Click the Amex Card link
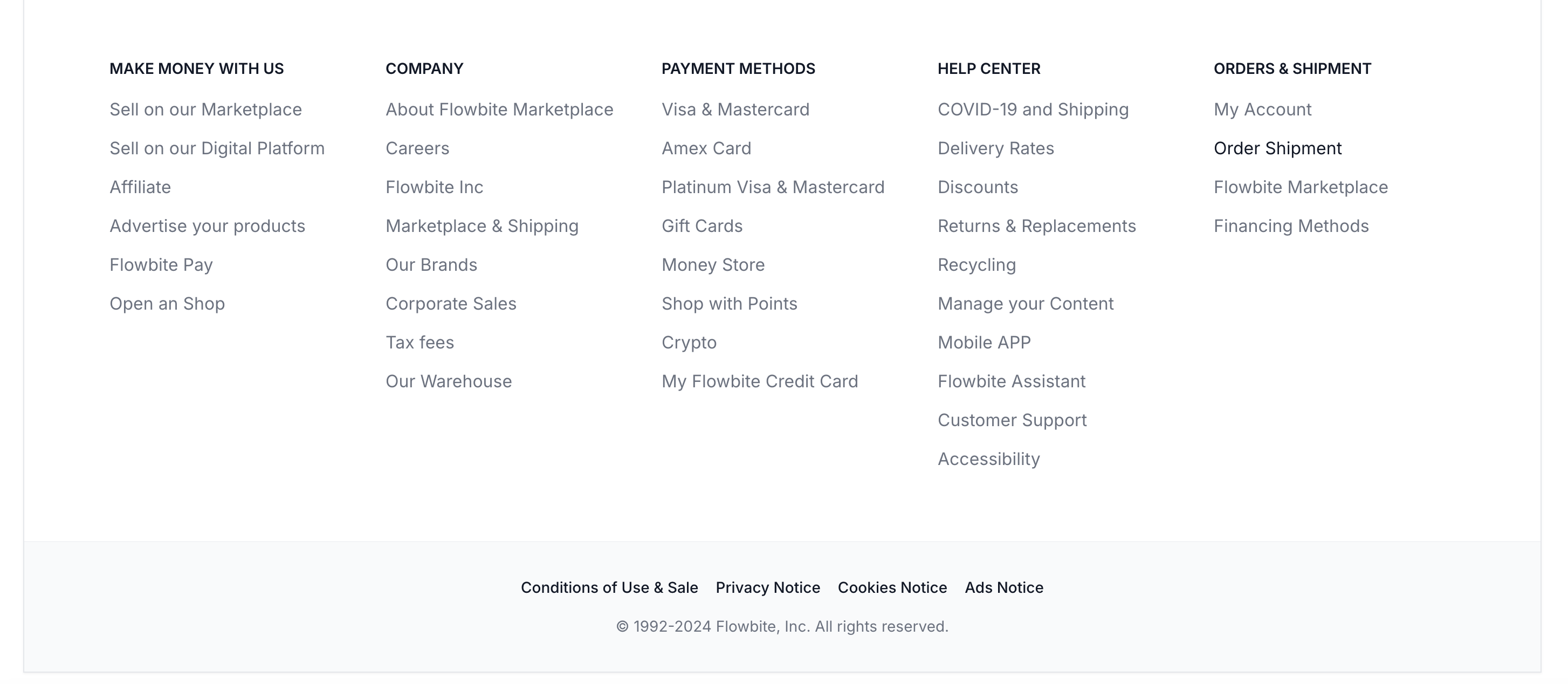1568x684 pixels. pos(706,149)
